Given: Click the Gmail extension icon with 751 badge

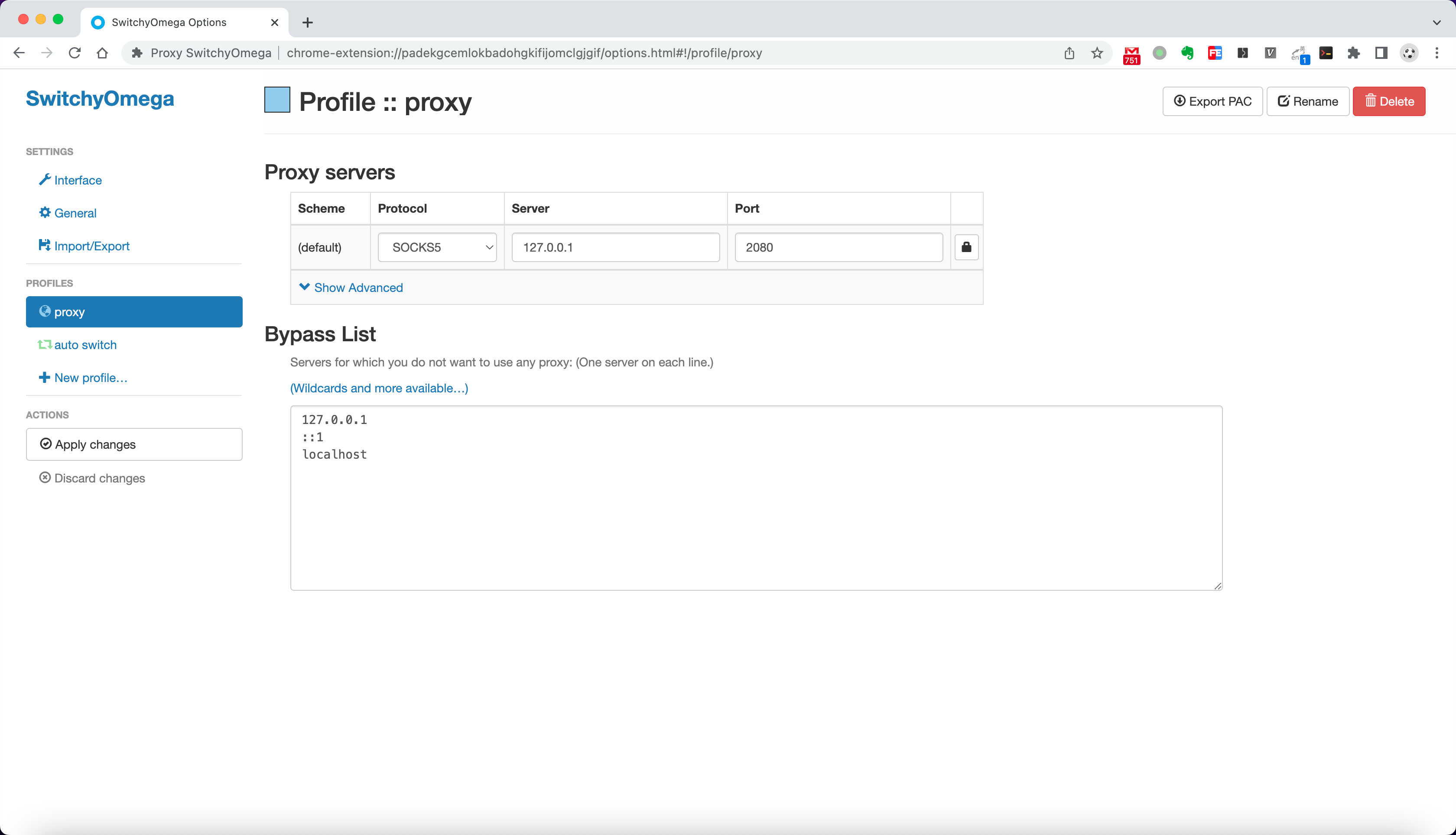Looking at the screenshot, I should [x=1131, y=54].
